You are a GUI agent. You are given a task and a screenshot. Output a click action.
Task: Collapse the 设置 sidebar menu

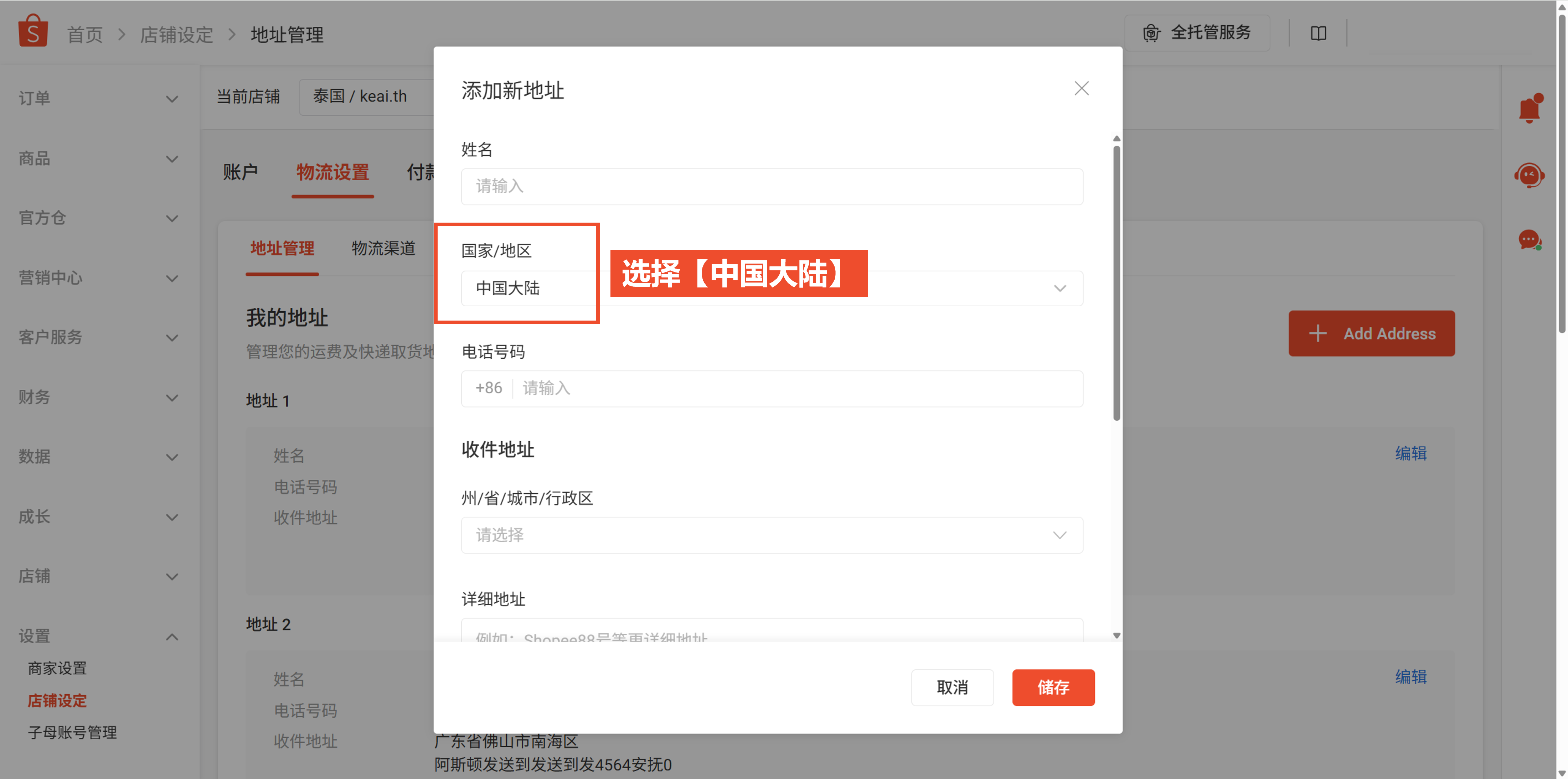(x=99, y=636)
